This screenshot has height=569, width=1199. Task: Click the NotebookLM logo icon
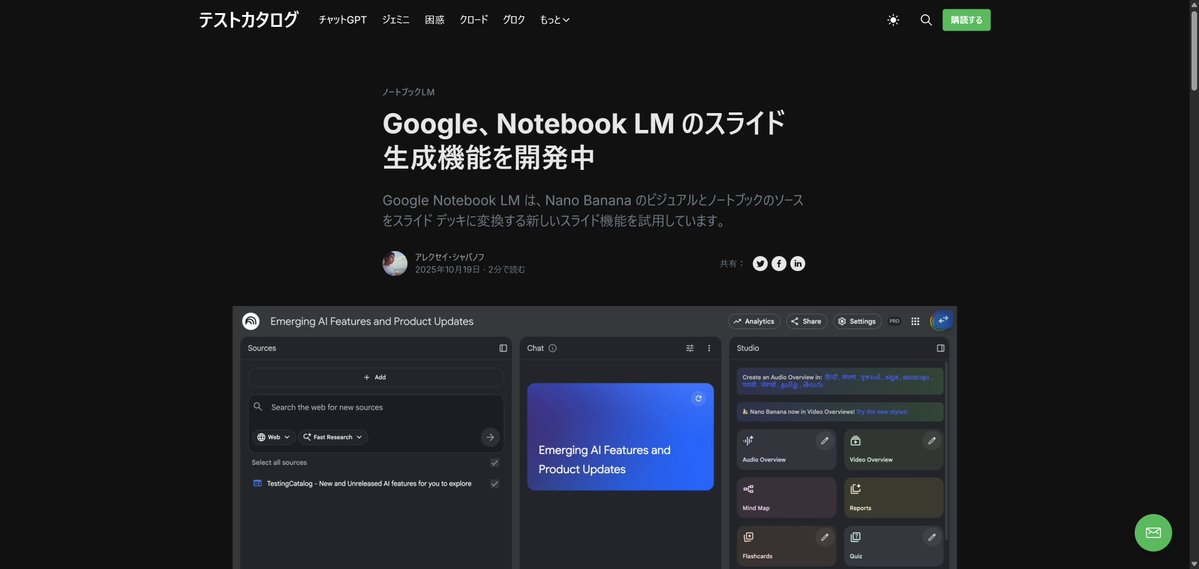tap(251, 321)
